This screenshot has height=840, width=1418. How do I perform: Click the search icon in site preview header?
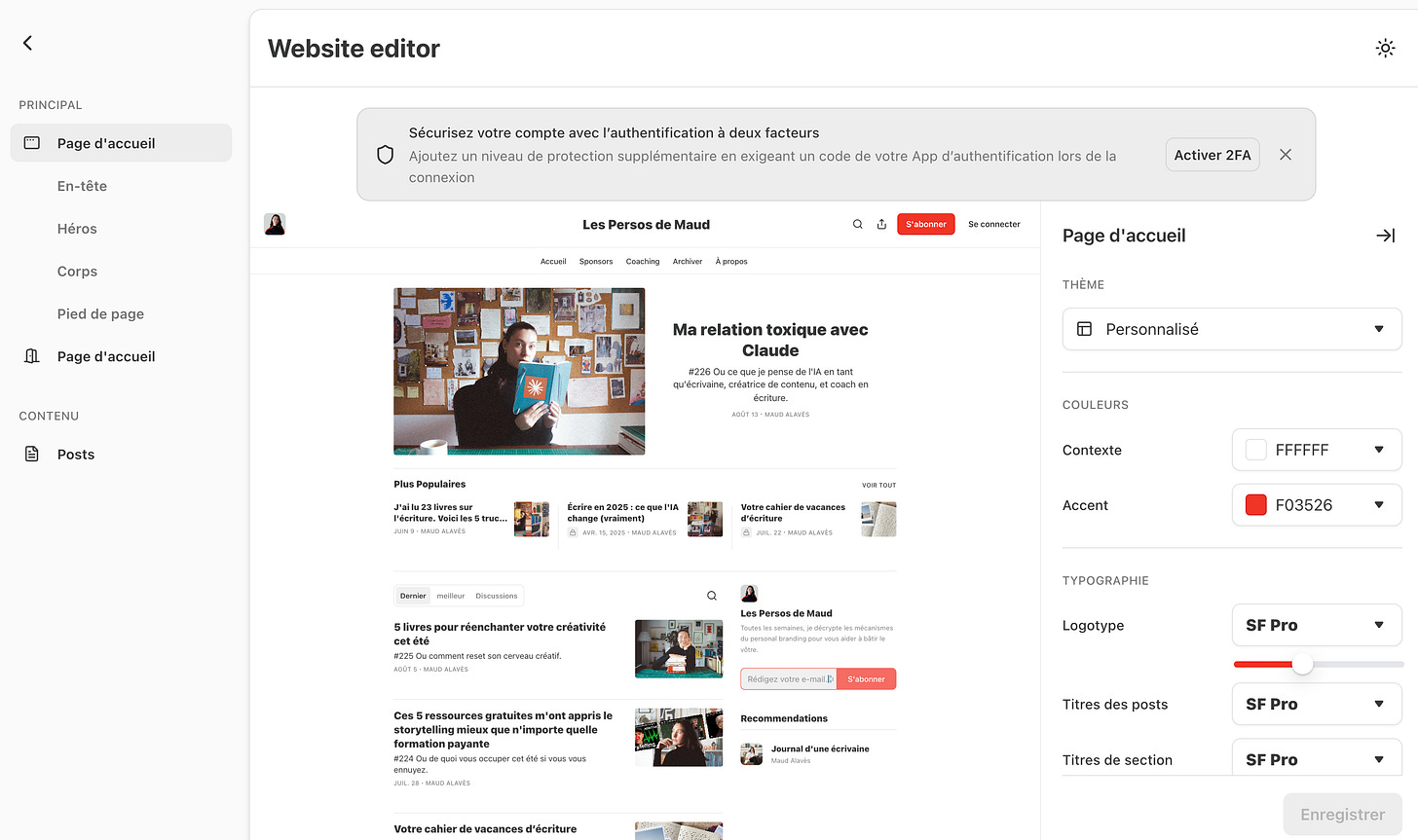pyautogui.click(x=858, y=224)
